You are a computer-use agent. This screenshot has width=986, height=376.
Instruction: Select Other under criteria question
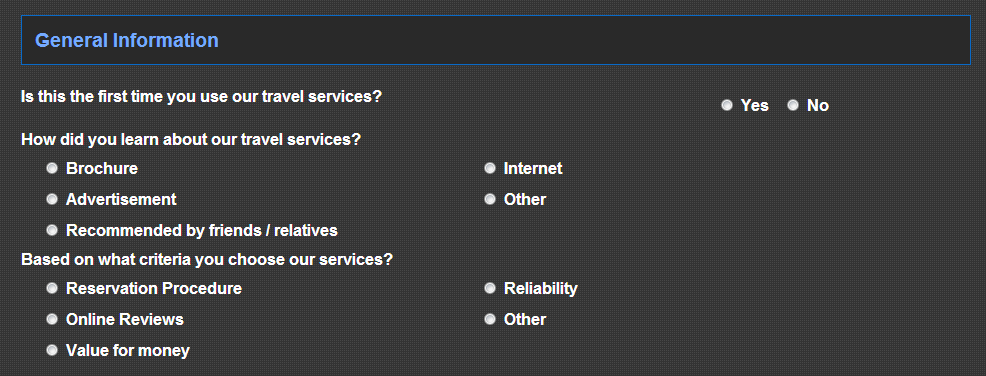click(490, 319)
